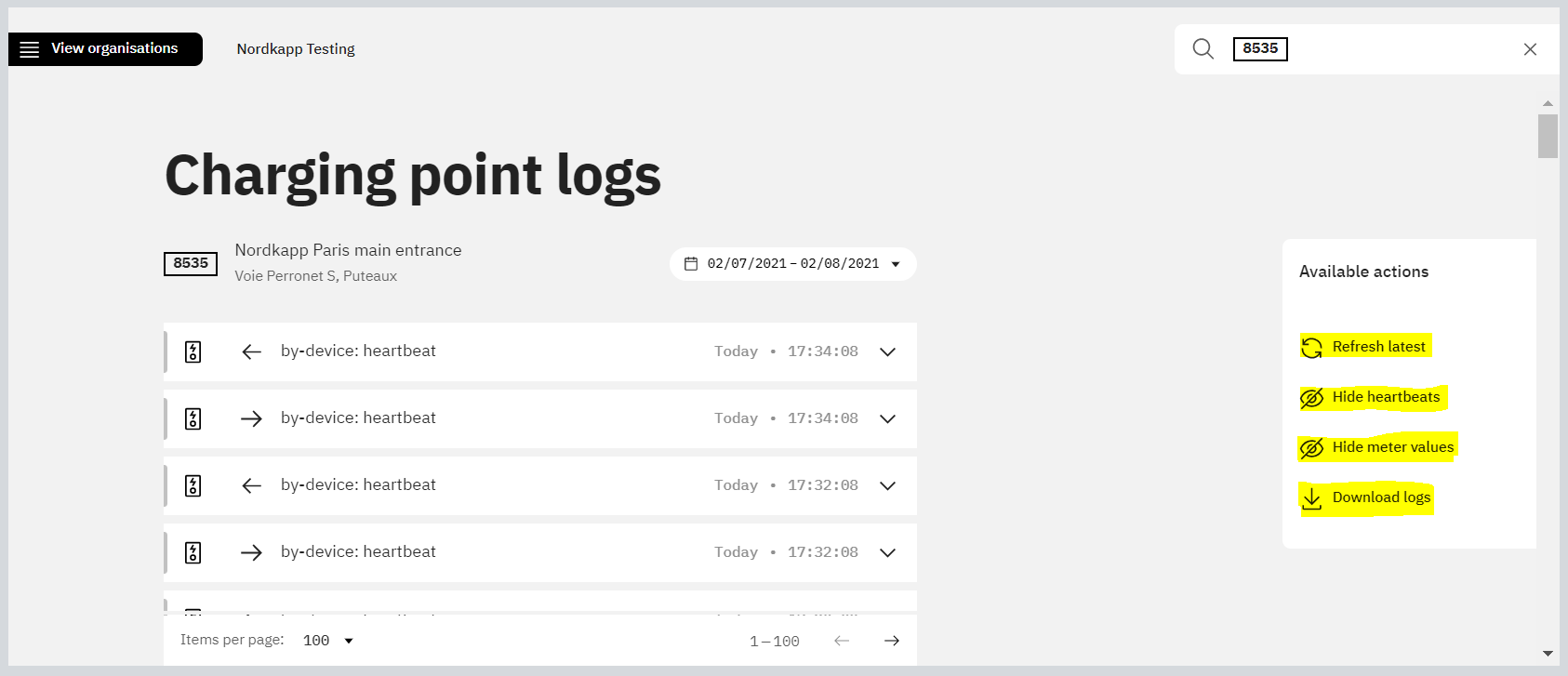Click the search magnifier icon
The height and width of the screenshot is (676, 1568).
tap(1203, 49)
